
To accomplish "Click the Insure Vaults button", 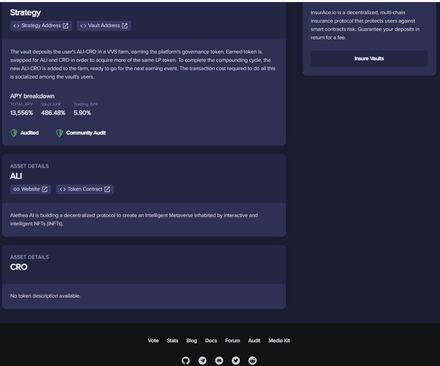I will [x=369, y=59].
